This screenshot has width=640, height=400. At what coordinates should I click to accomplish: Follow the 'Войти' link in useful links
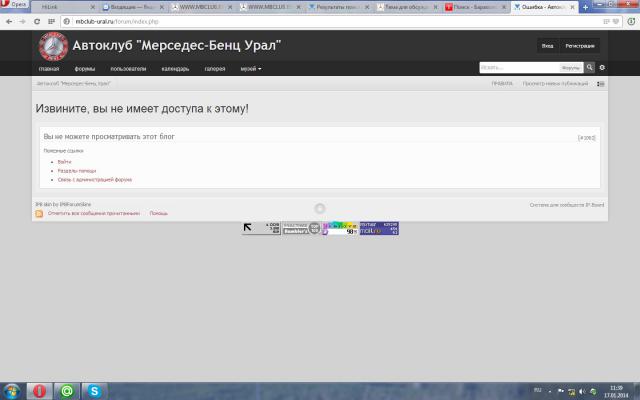pyautogui.click(x=64, y=161)
